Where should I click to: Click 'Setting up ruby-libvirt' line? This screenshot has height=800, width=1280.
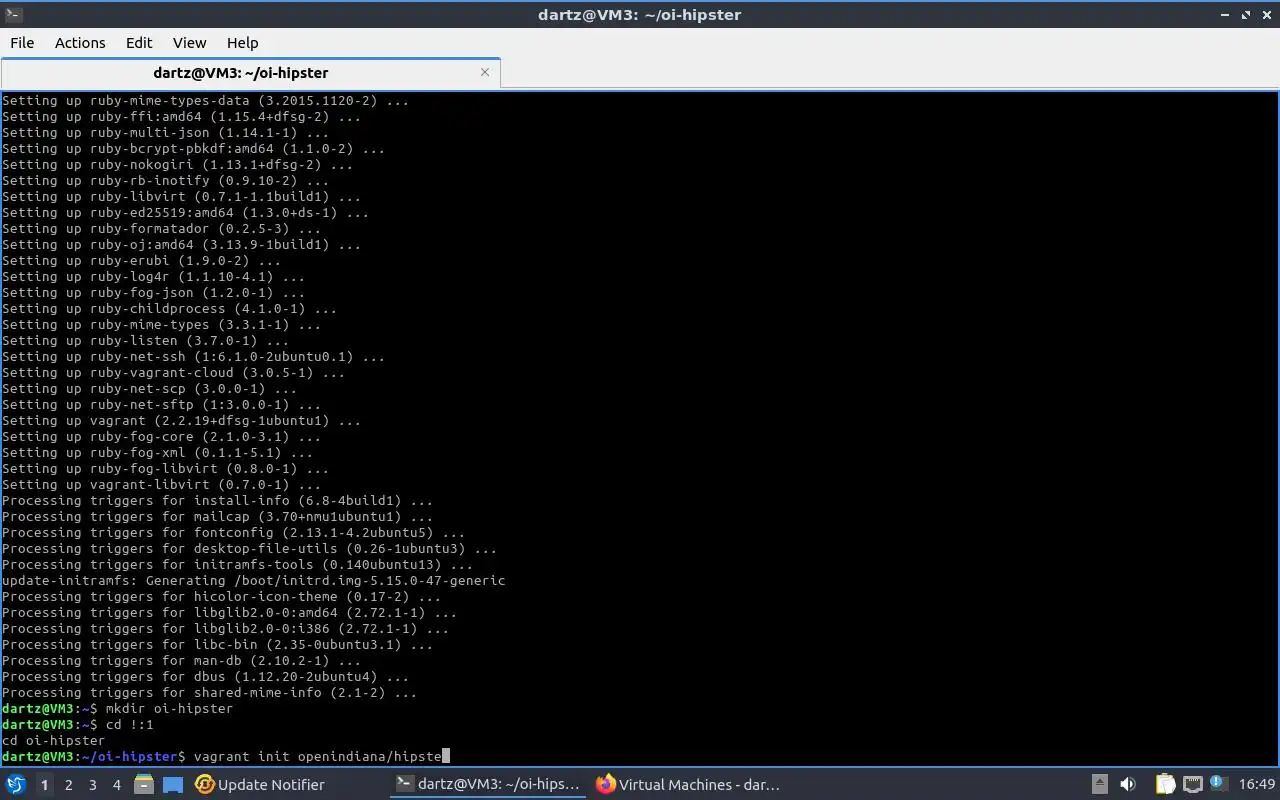point(181,196)
